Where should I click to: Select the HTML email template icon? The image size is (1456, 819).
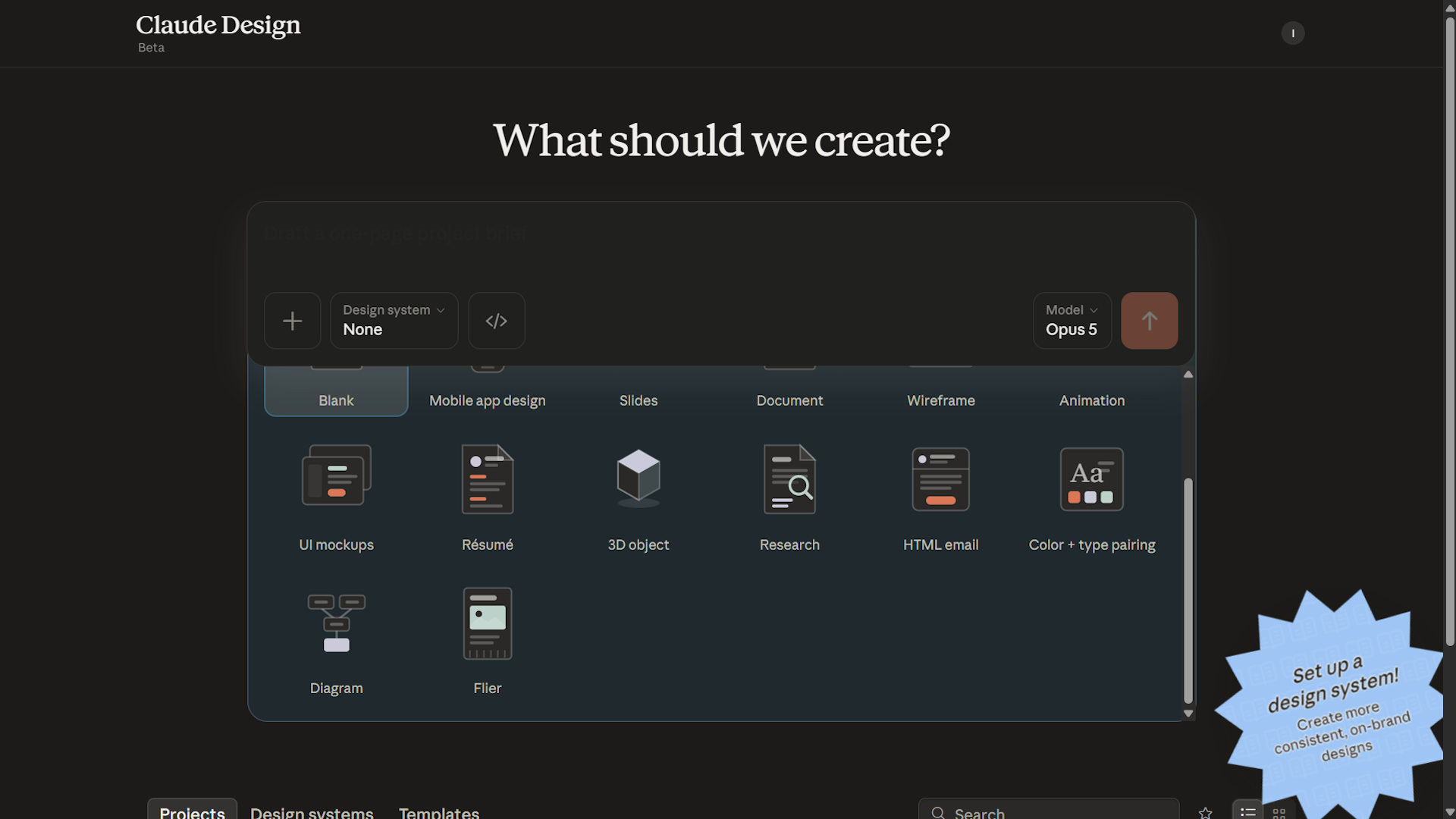[940, 479]
